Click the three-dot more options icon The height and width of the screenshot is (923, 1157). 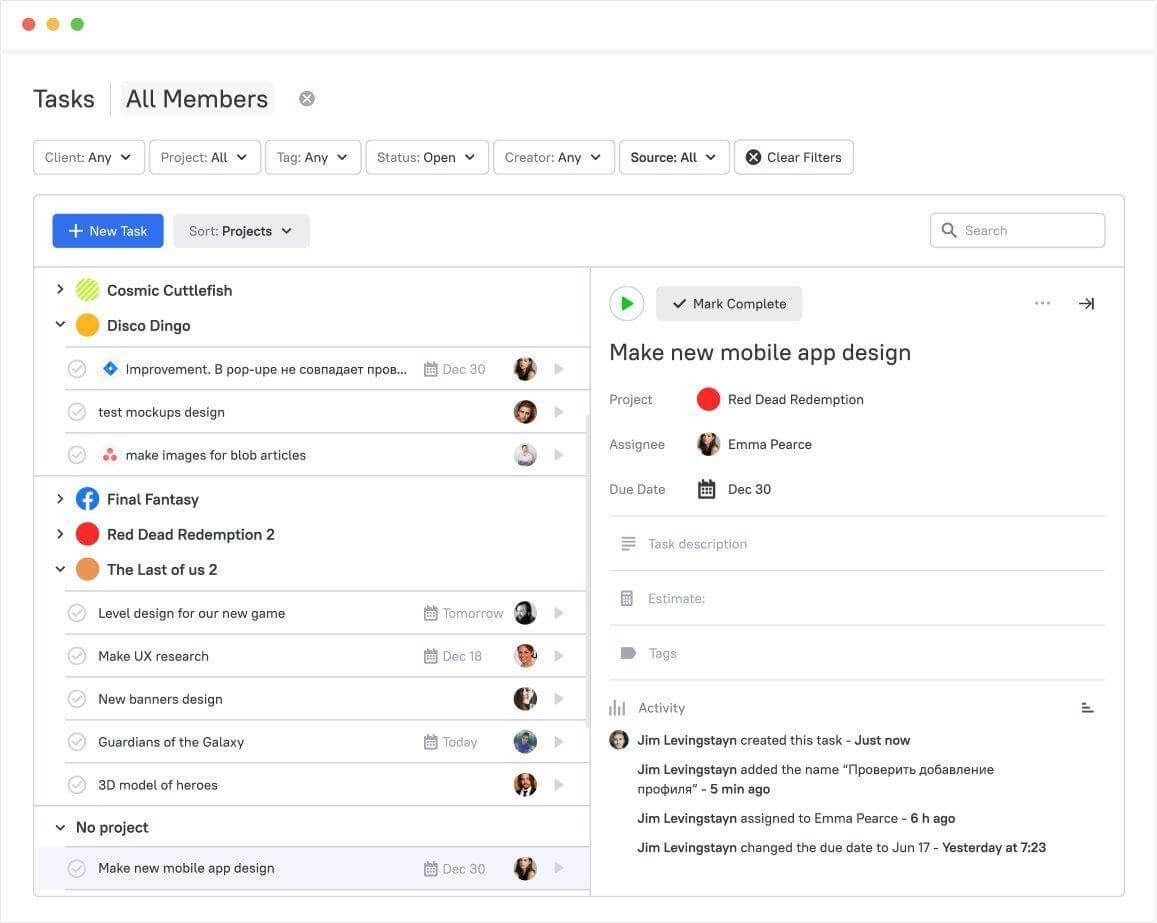pyautogui.click(x=1042, y=303)
